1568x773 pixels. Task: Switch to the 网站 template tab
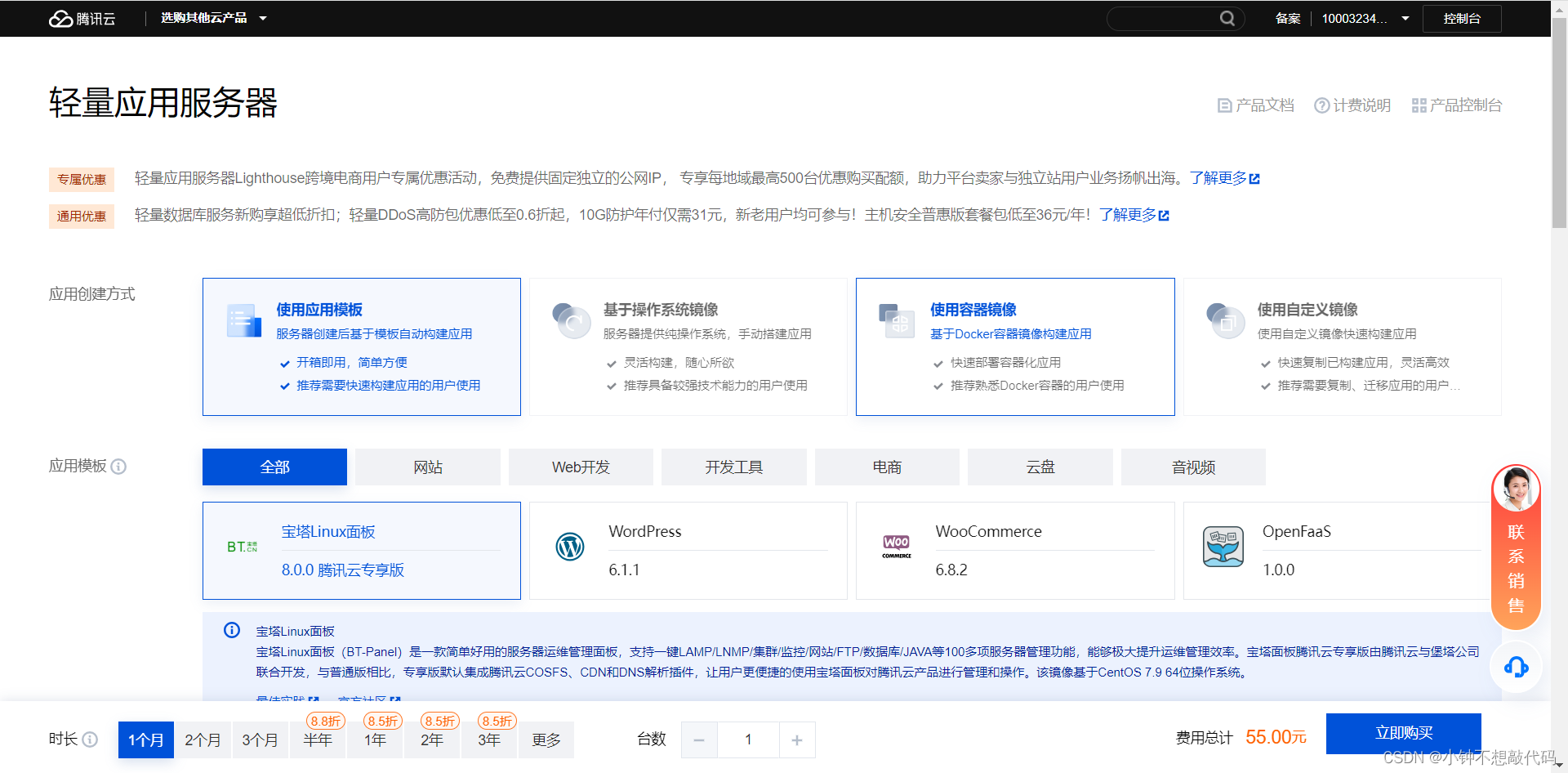tap(428, 467)
